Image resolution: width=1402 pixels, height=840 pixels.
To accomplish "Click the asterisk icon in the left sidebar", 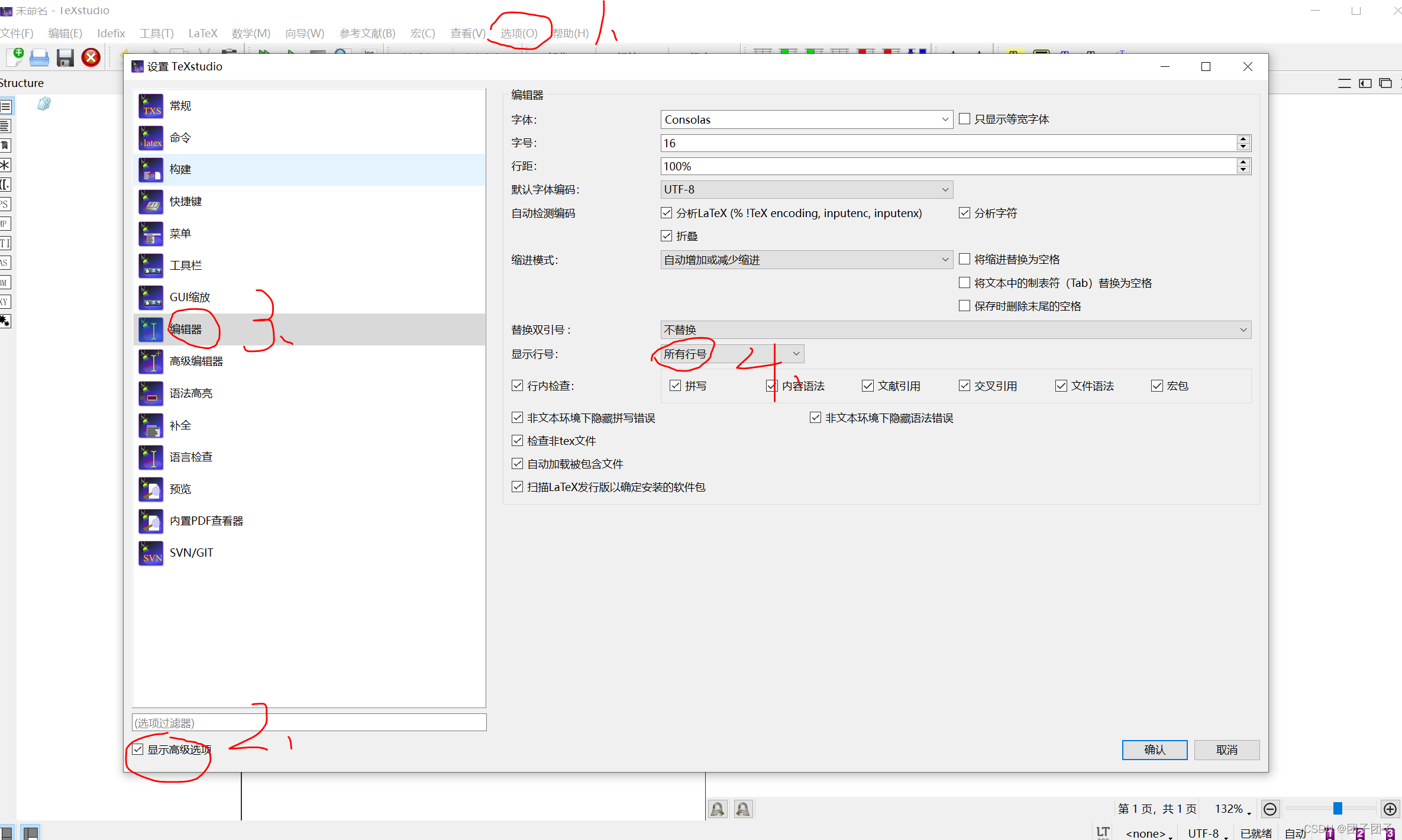I will pos(5,165).
